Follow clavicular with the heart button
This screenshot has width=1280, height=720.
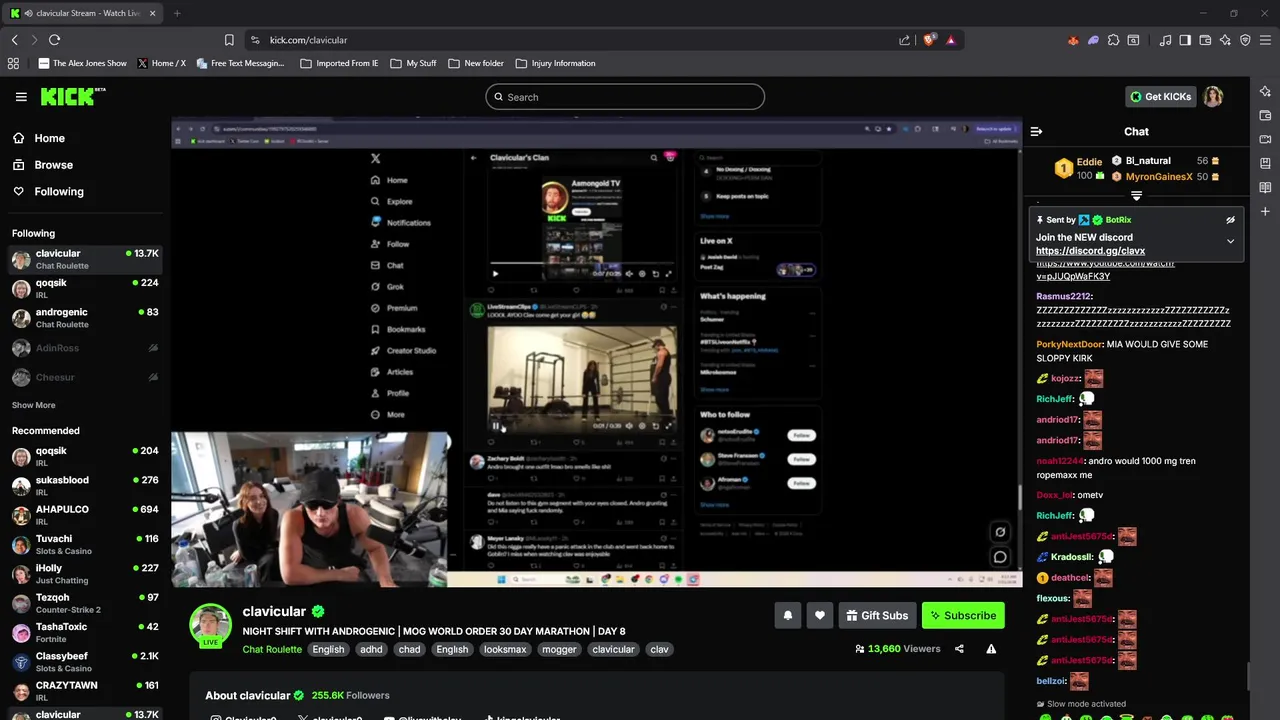coord(820,616)
